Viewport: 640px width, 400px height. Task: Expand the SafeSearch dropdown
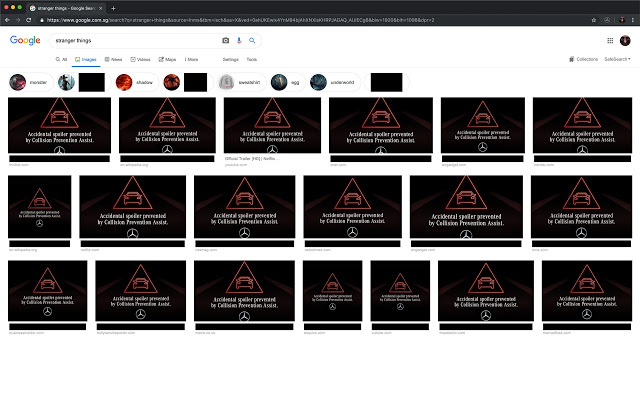click(x=619, y=59)
